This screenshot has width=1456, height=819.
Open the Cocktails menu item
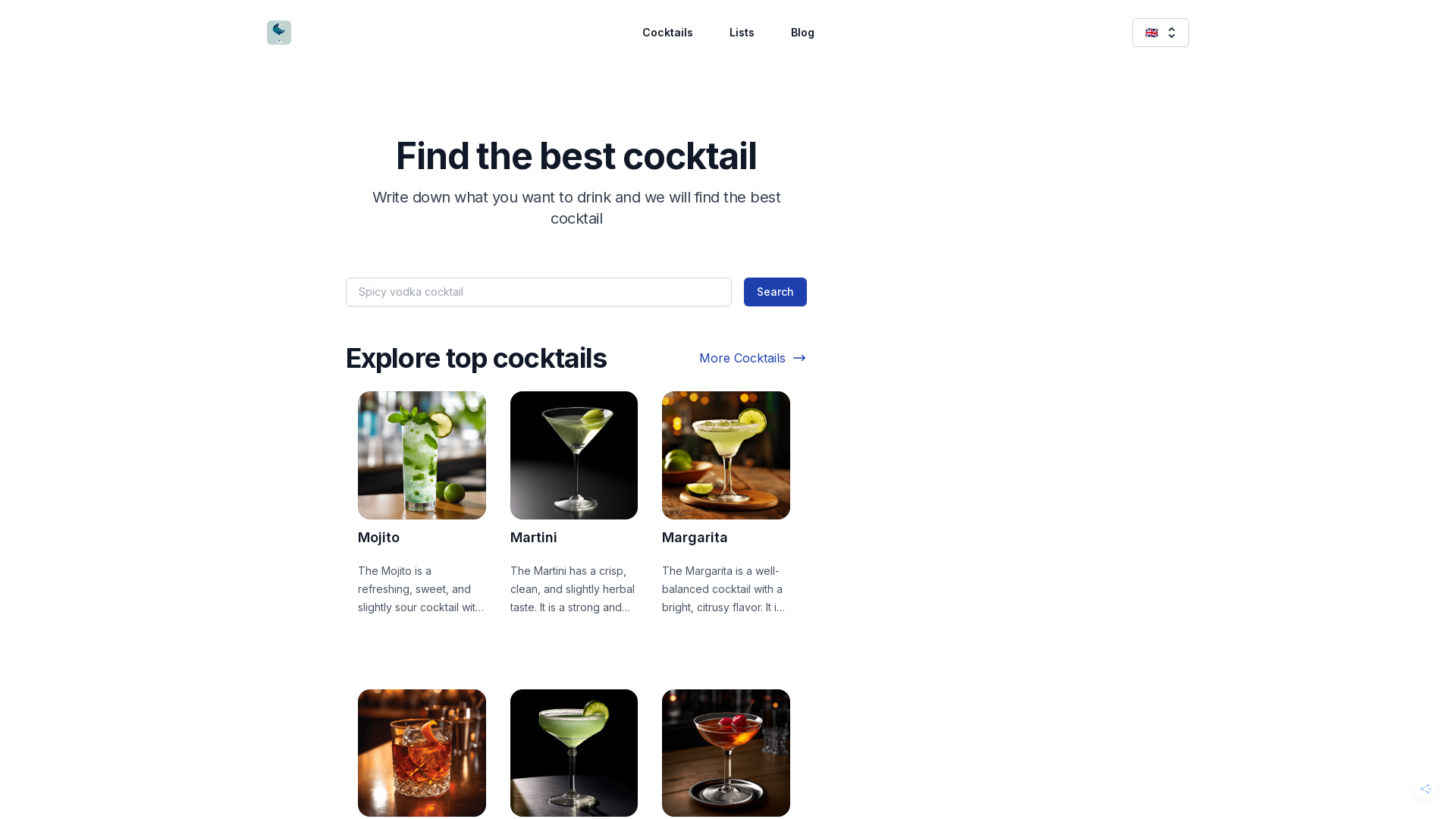tap(667, 33)
